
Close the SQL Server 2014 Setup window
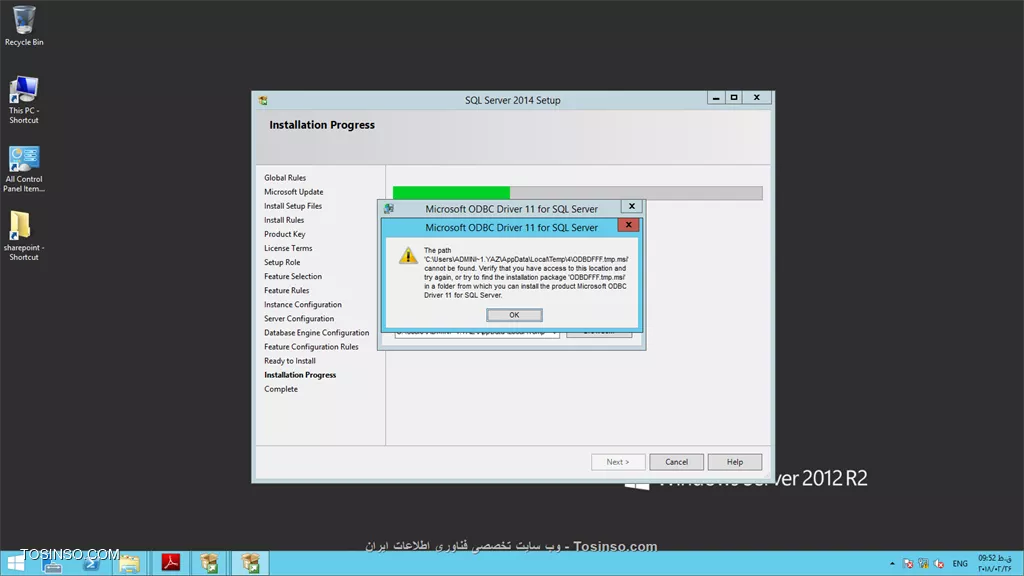(757, 98)
